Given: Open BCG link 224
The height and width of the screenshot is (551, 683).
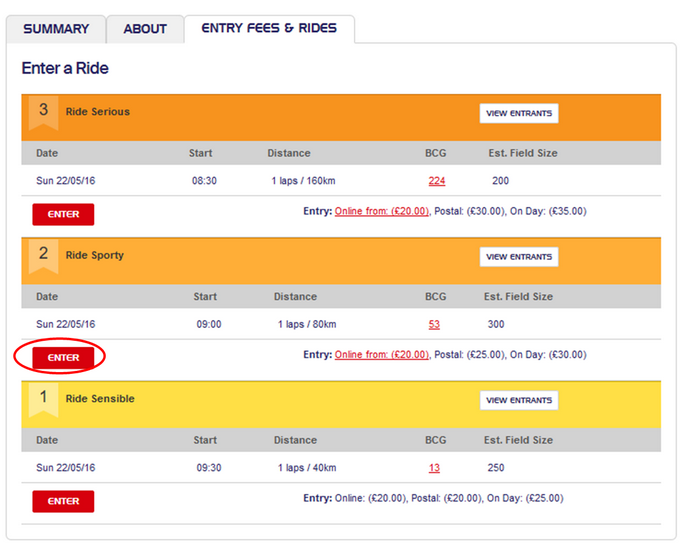Looking at the screenshot, I should click(x=436, y=181).
